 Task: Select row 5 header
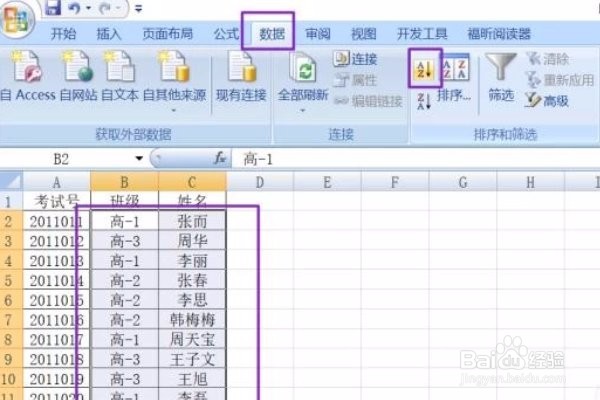pos(11,281)
